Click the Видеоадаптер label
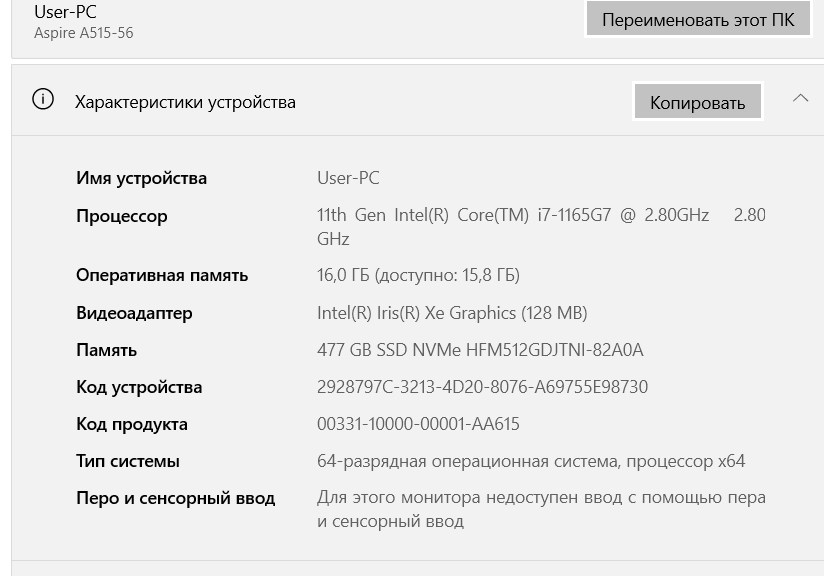 [x=134, y=313]
